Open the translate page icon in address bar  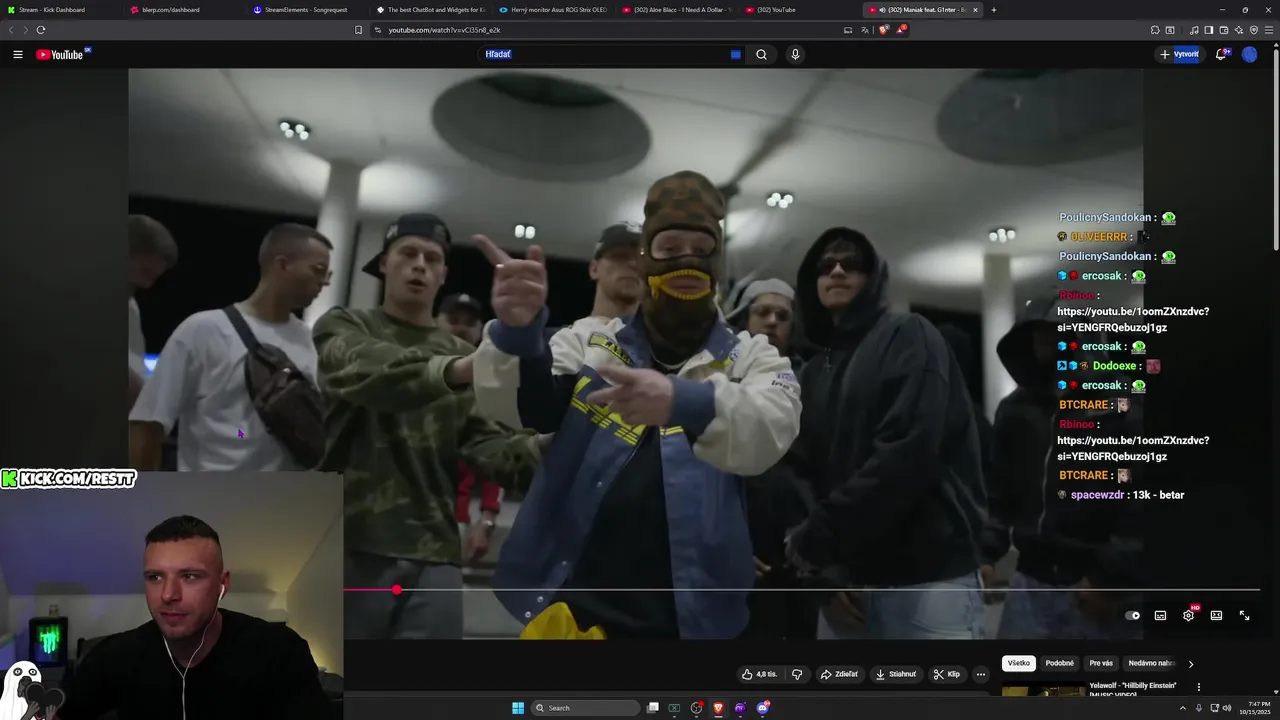click(x=865, y=30)
